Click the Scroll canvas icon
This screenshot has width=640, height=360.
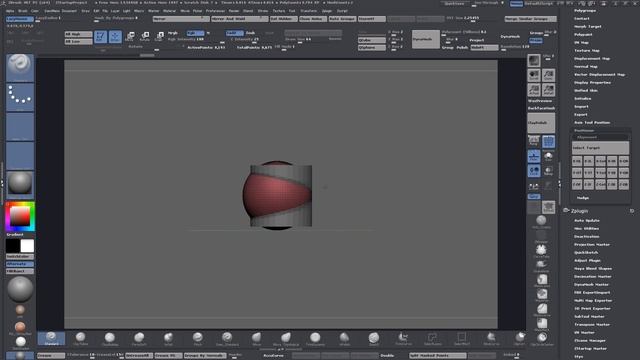(534, 75)
